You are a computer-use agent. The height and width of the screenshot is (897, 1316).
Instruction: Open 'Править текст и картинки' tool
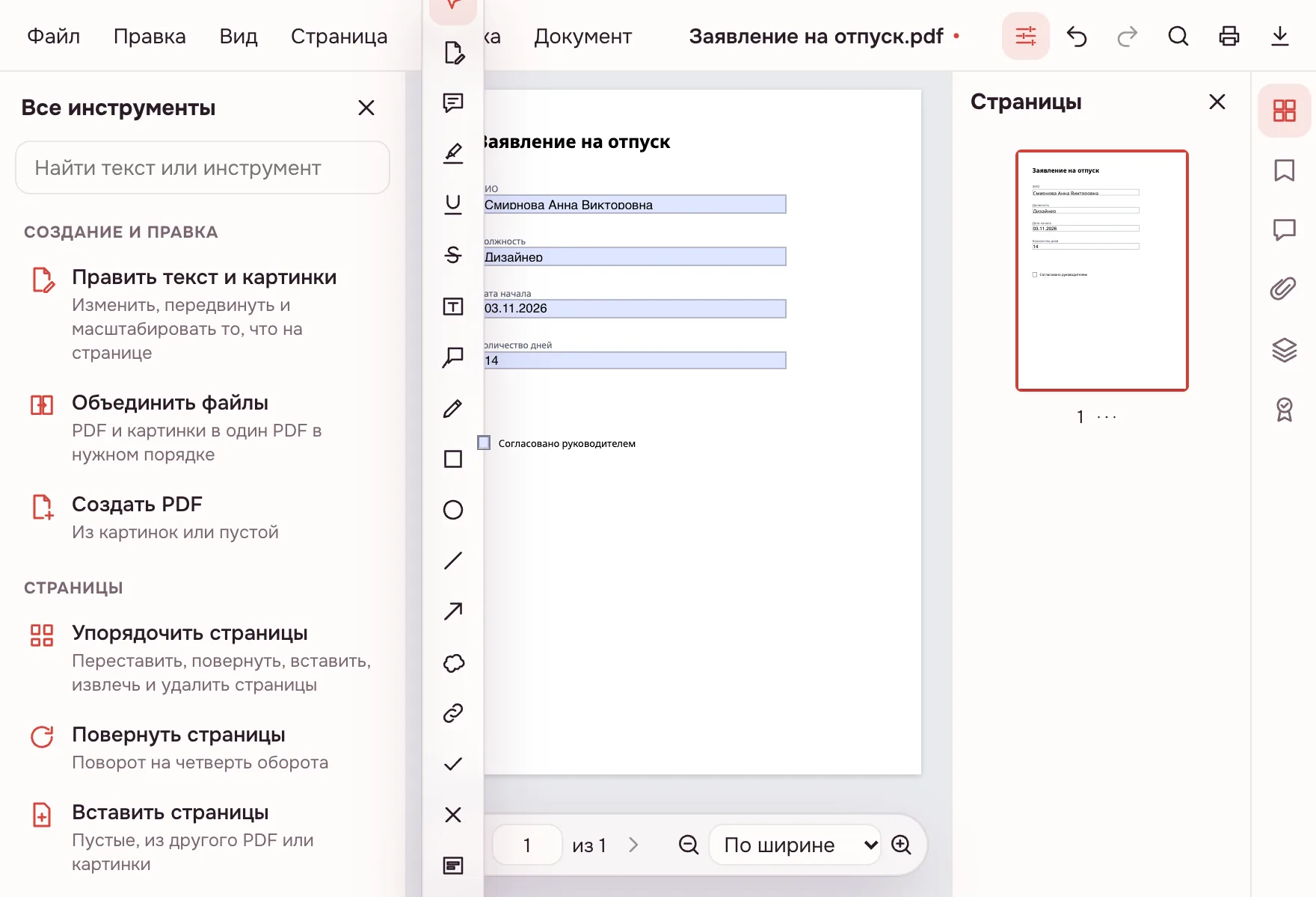[x=203, y=314]
